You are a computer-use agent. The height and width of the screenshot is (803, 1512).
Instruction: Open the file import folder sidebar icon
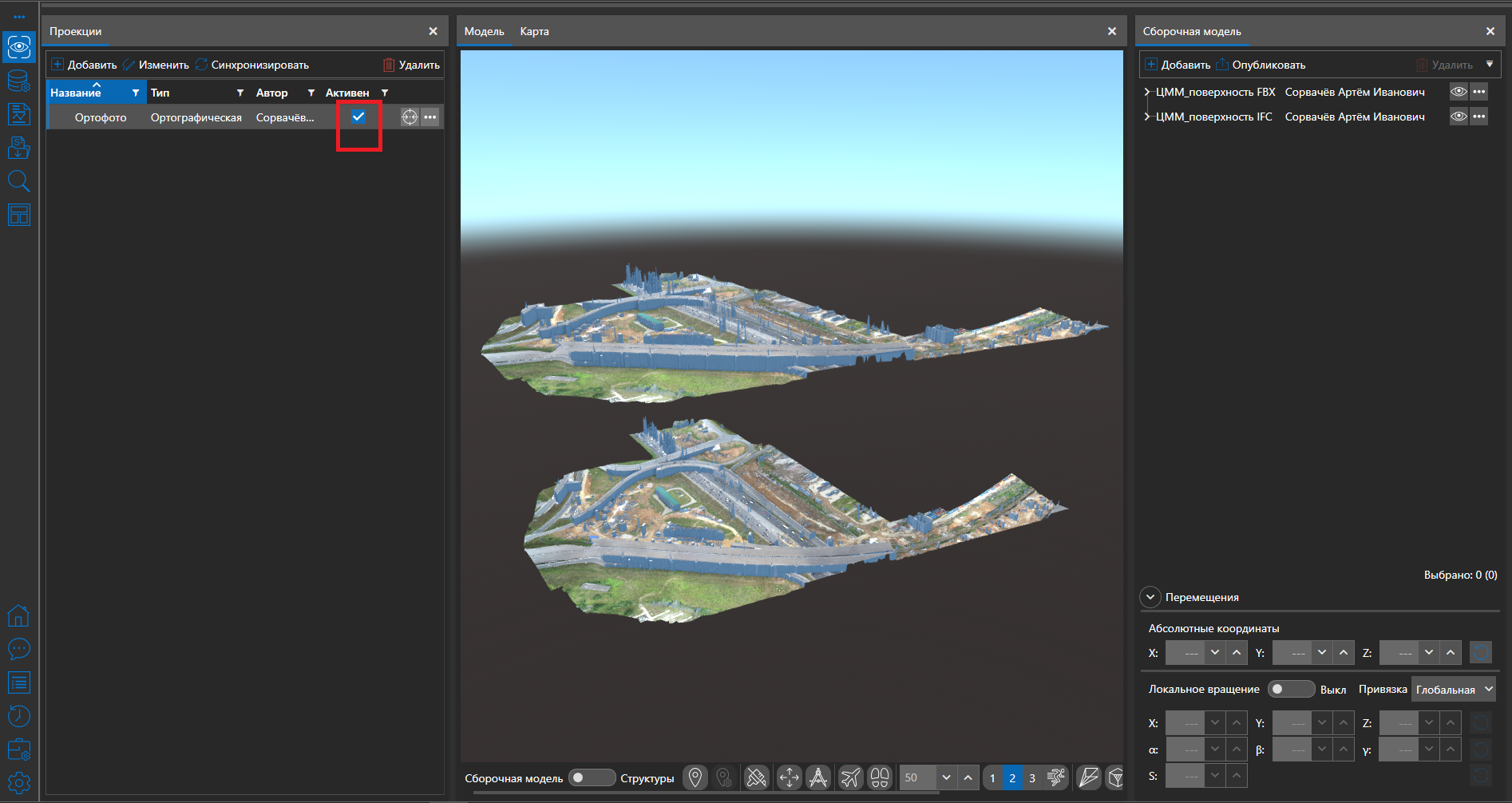pos(19,148)
